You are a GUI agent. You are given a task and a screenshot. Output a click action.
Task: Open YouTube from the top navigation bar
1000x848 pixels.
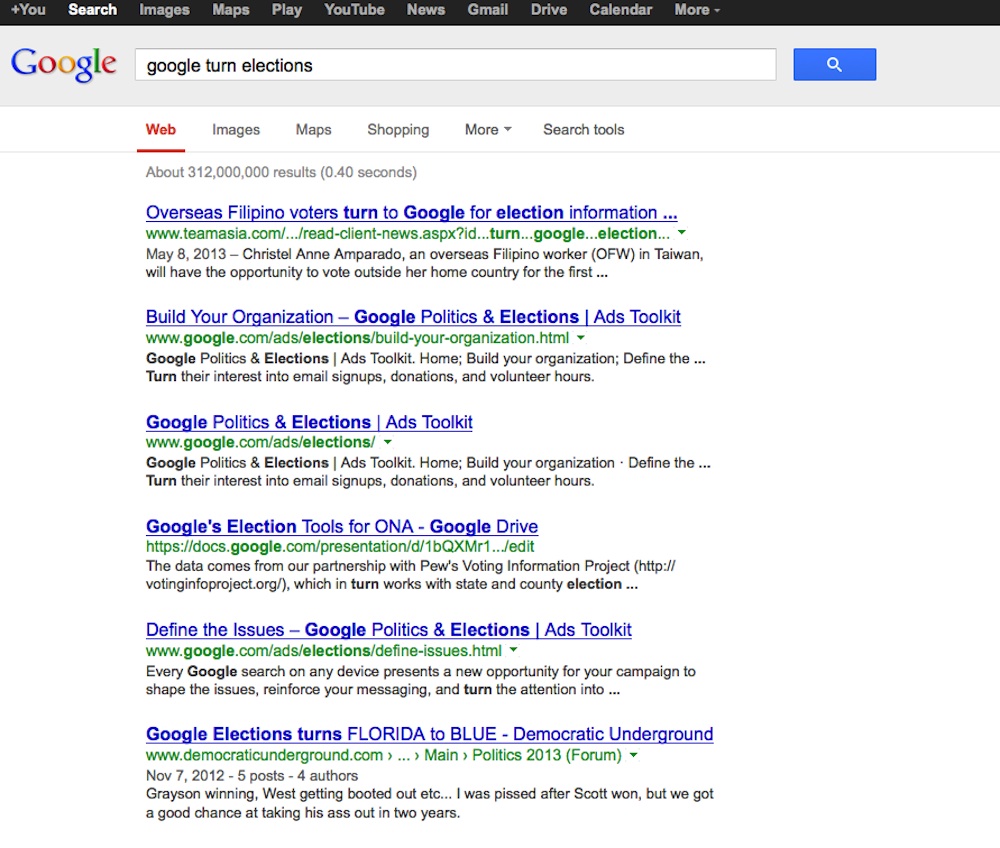[354, 10]
